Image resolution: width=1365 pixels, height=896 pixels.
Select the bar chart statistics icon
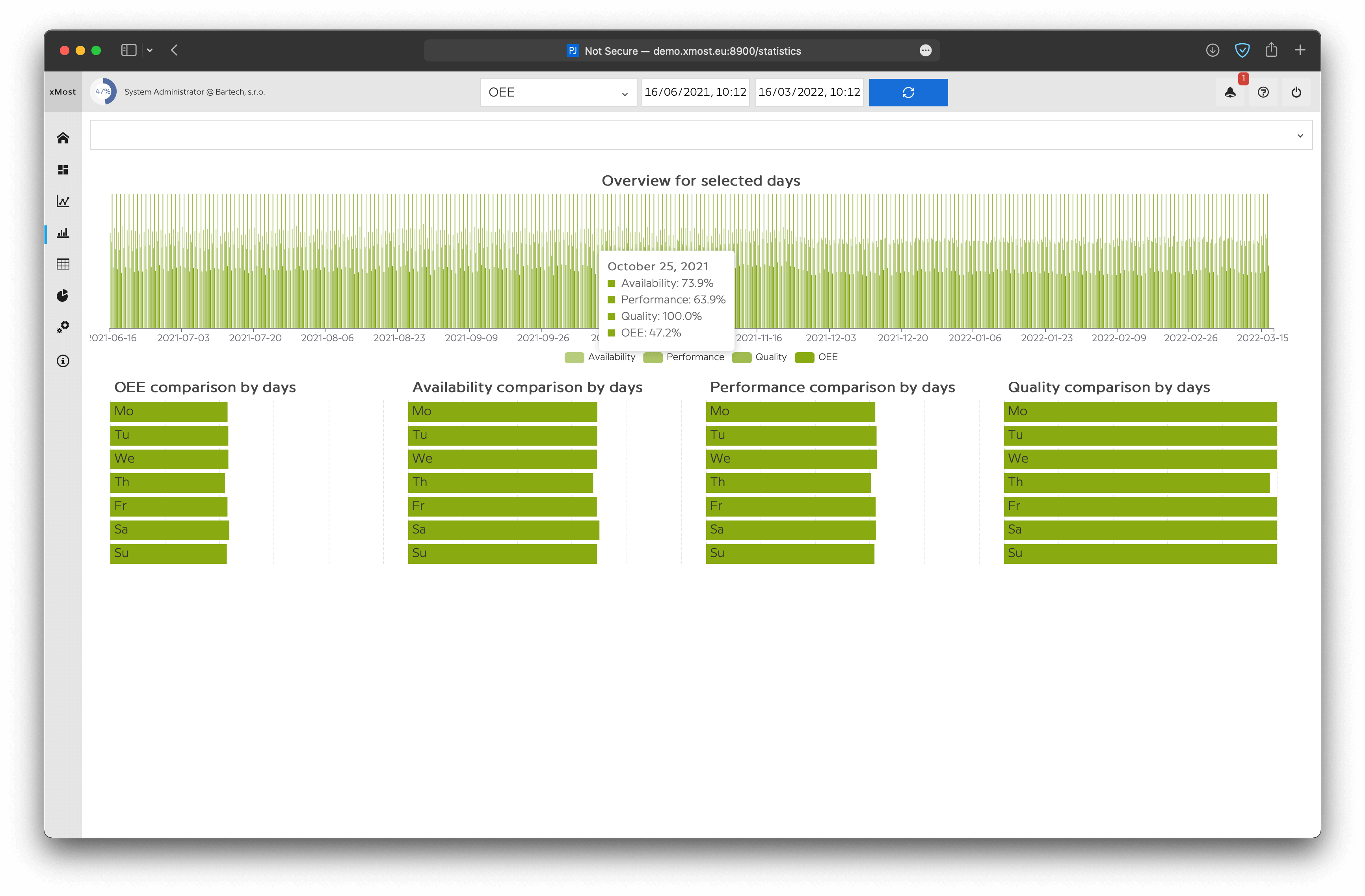pos(63,233)
